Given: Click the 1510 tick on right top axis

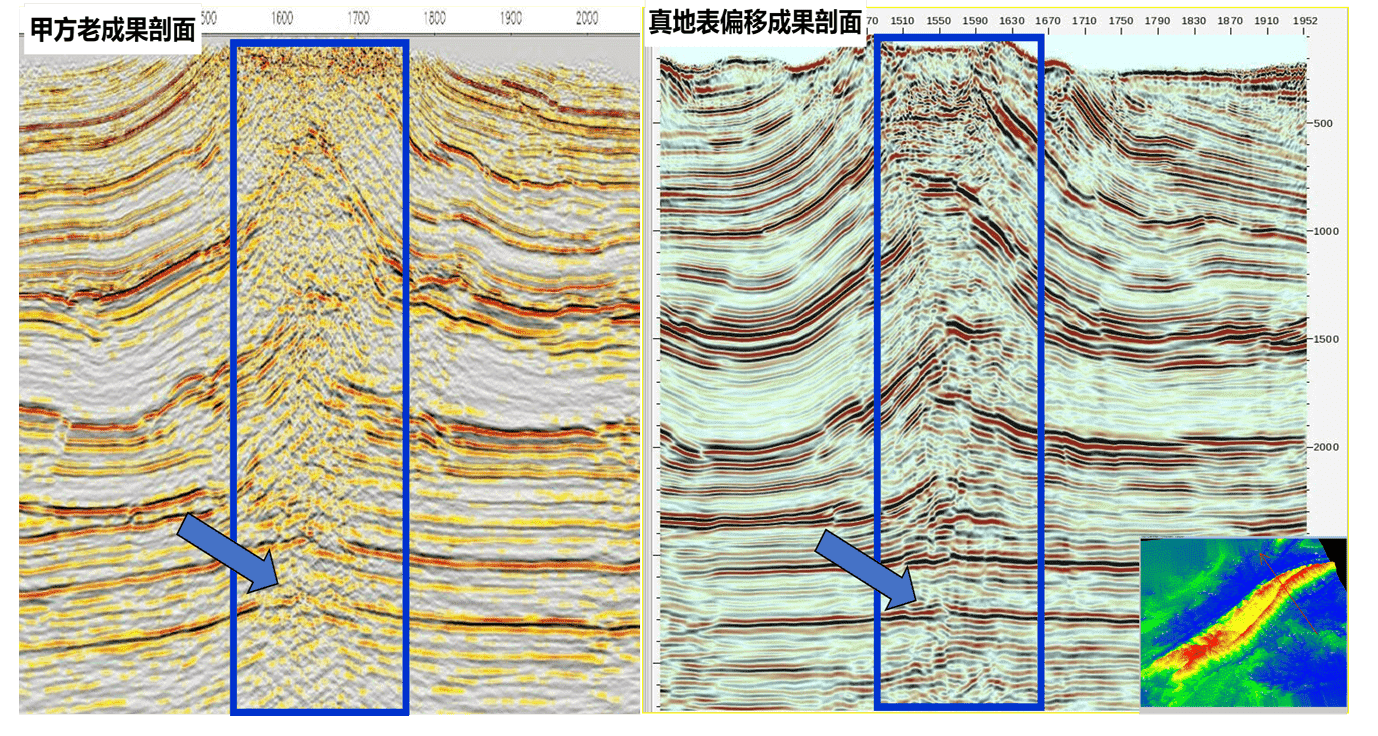Looking at the screenshot, I should pyautogui.click(x=902, y=20).
